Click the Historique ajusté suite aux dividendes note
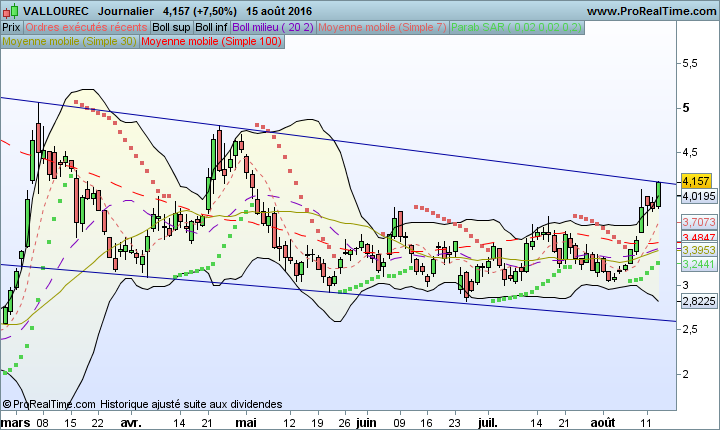 point(191,404)
